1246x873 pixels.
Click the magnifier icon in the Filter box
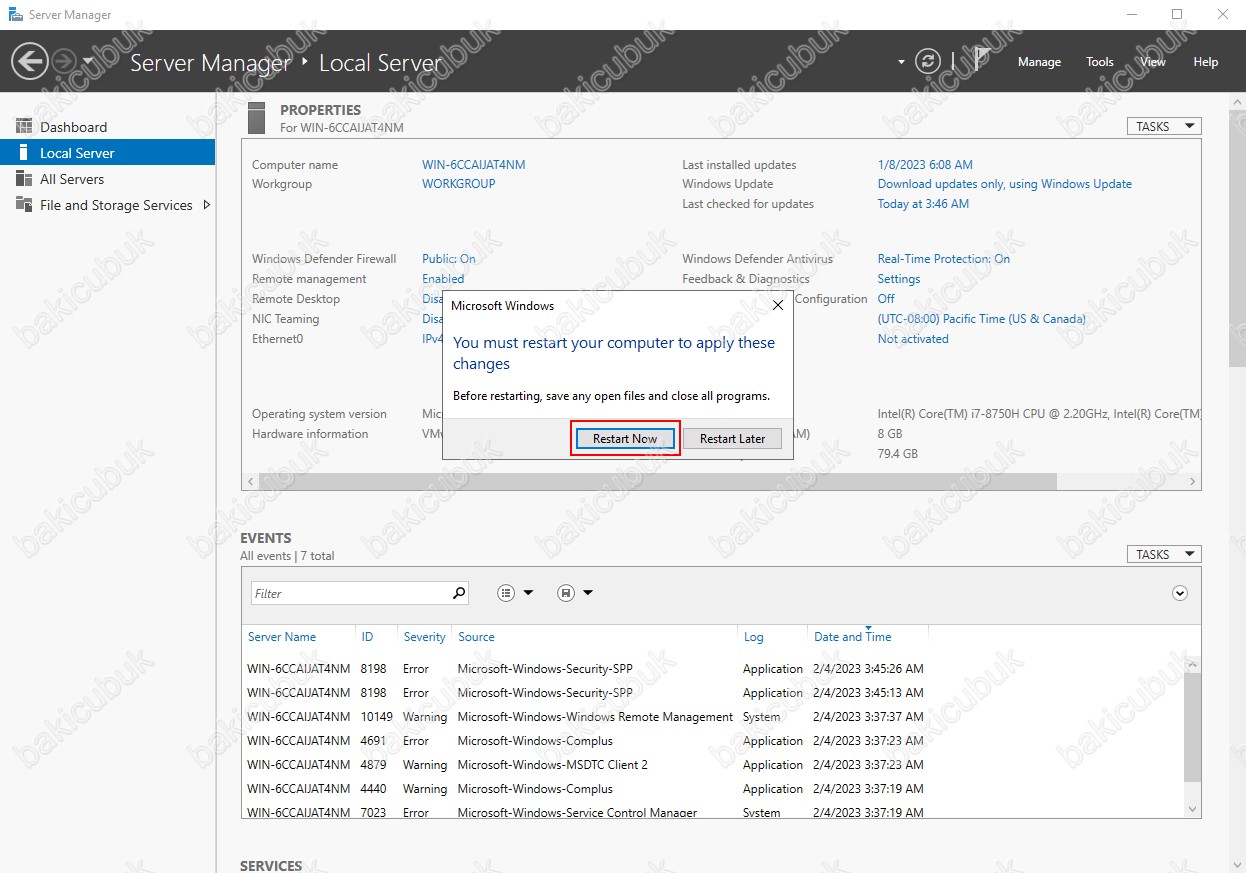[459, 593]
